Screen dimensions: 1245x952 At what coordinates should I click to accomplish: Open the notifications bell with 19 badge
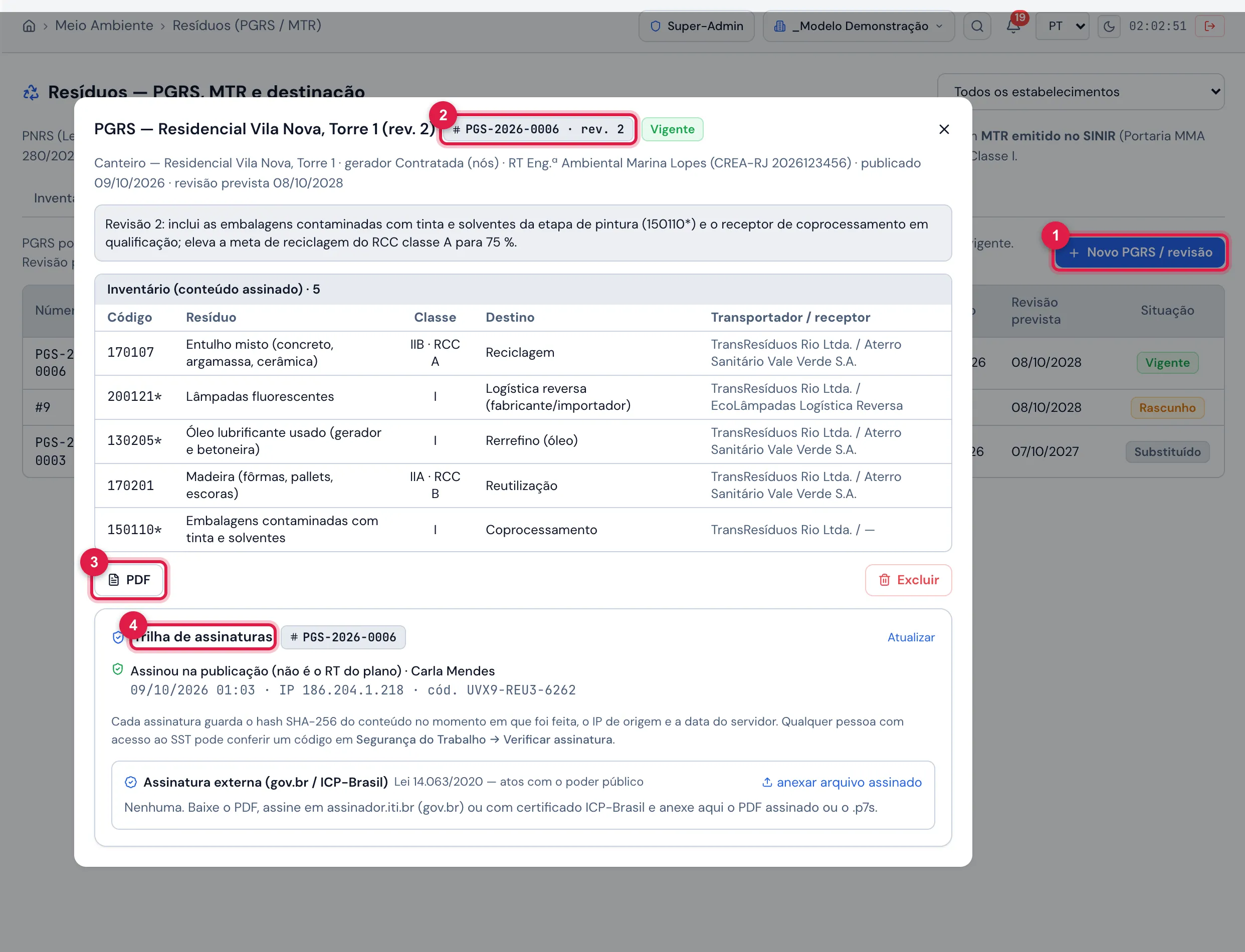click(x=1014, y=26)
